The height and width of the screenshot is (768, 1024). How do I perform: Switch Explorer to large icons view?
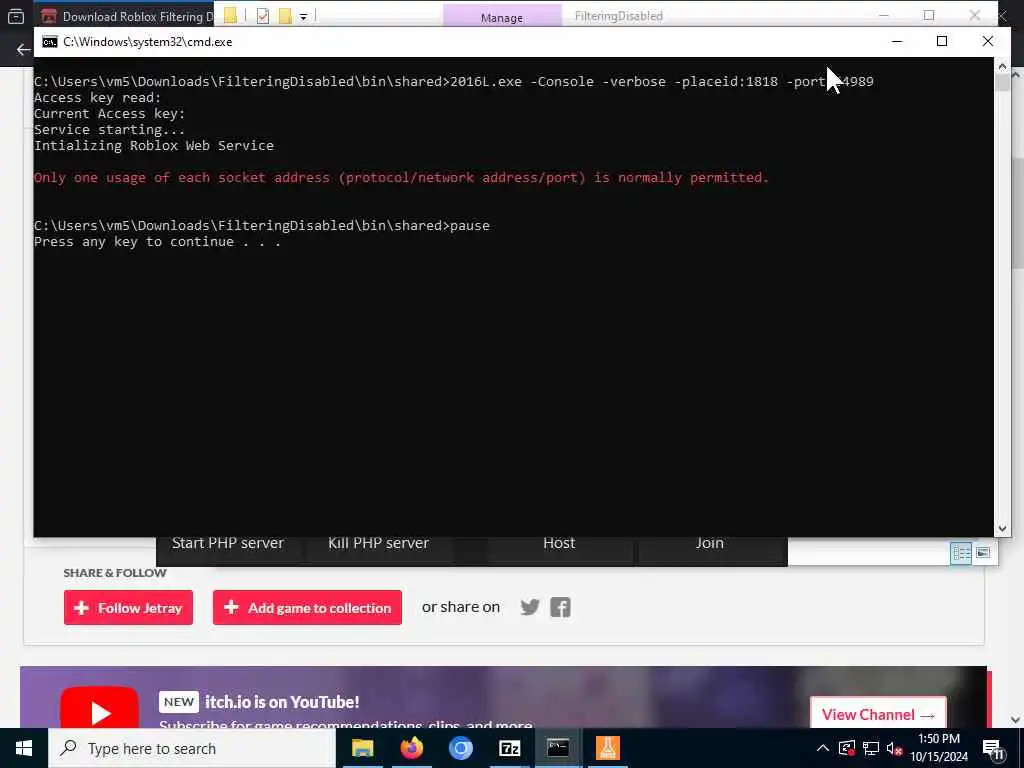983,553
